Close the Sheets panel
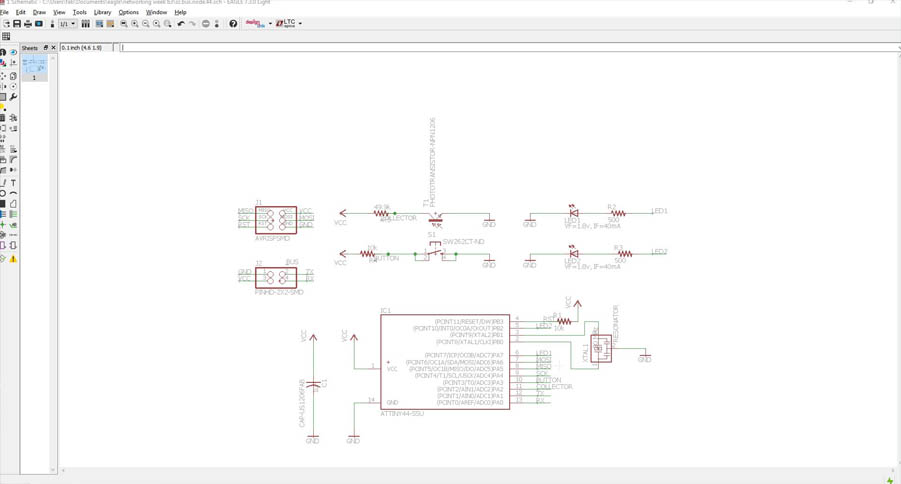This screenshot has width=901, height=484. click(53, 48)
